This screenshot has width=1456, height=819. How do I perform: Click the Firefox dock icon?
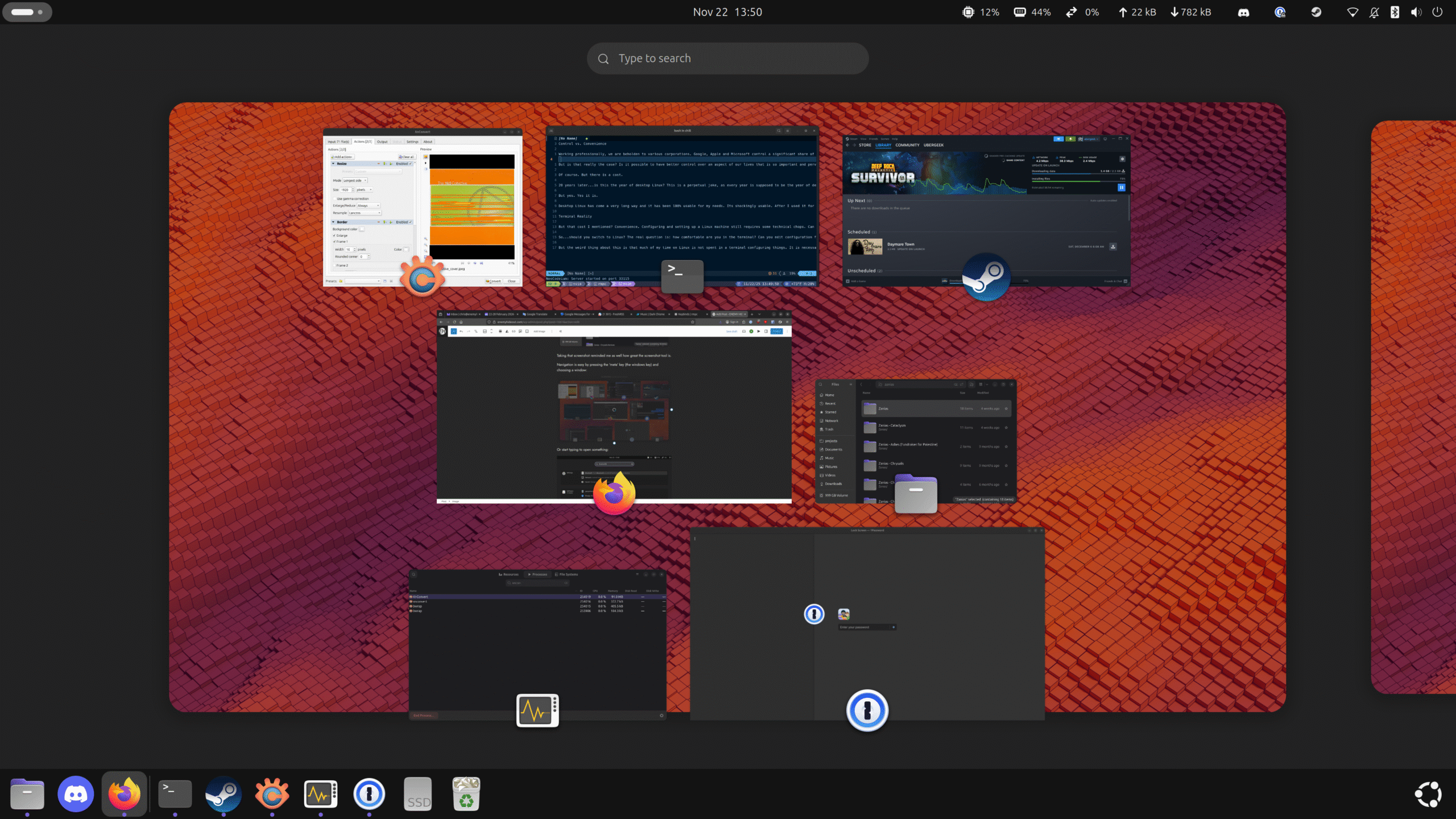coord(125,793)
